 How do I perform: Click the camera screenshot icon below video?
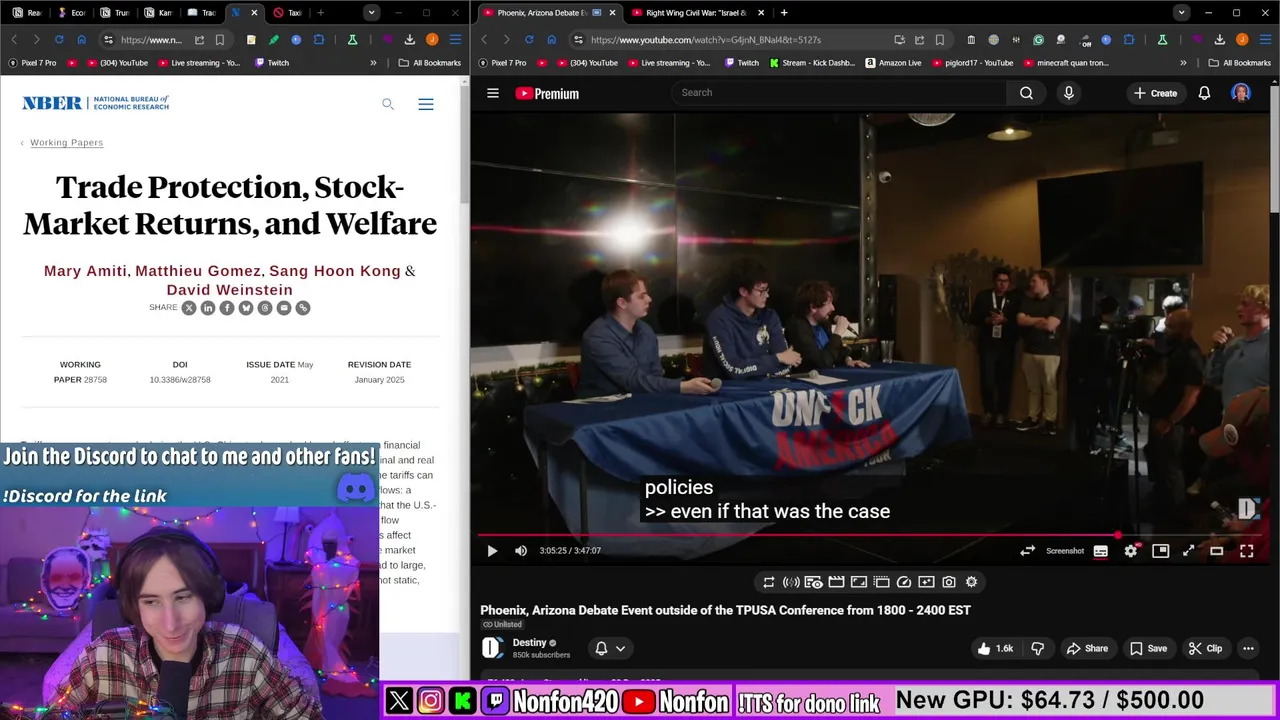pyautogui.click(x=949, y=582)
